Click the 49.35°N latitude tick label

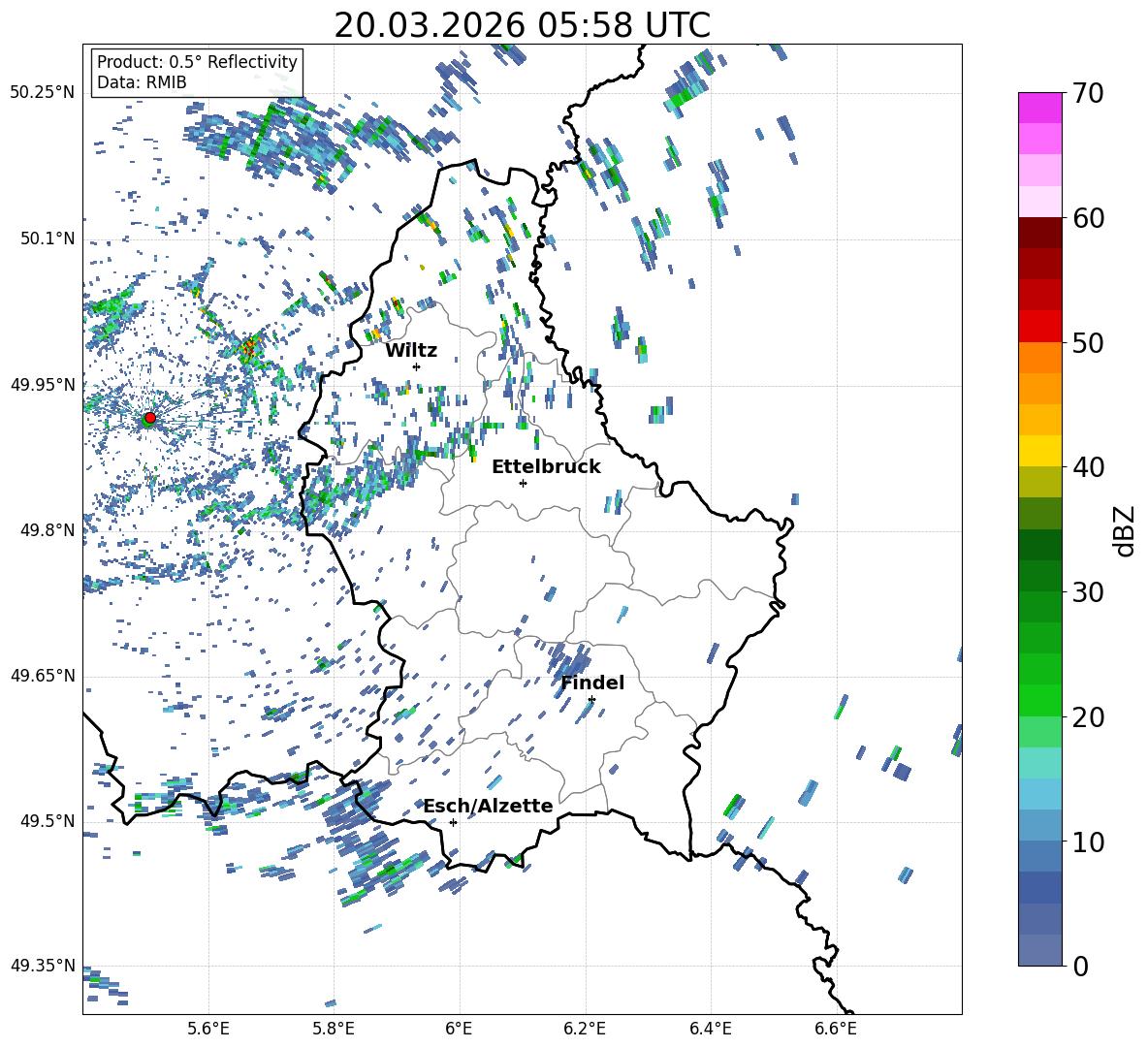point(43,966)
